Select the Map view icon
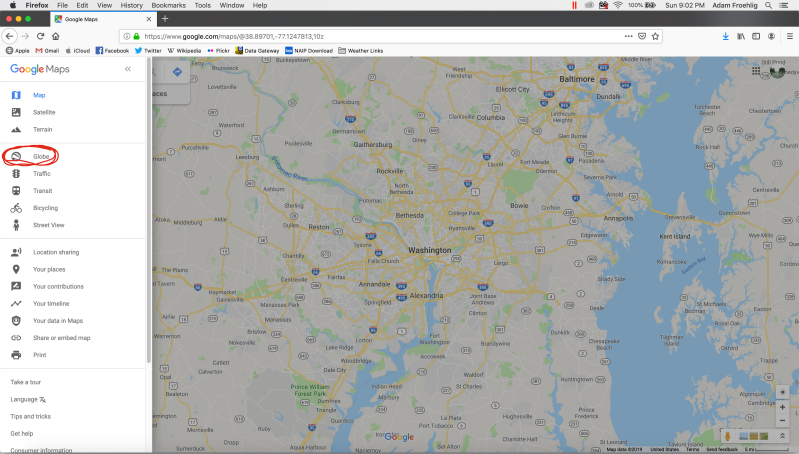Screen dimensions: 799x454 [16, 95]
